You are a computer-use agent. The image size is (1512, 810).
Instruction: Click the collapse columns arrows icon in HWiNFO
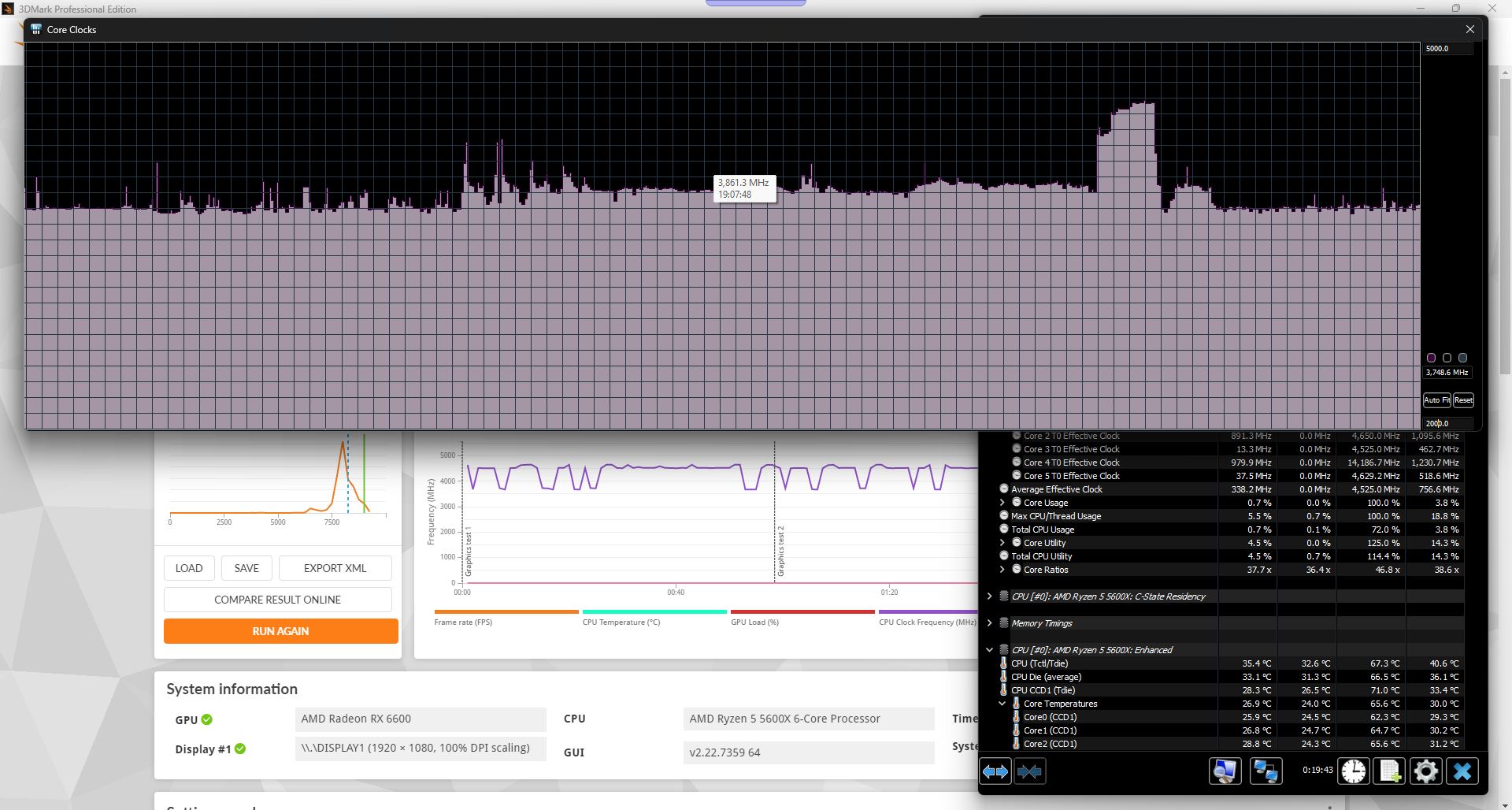click(x=1029, y=771)
